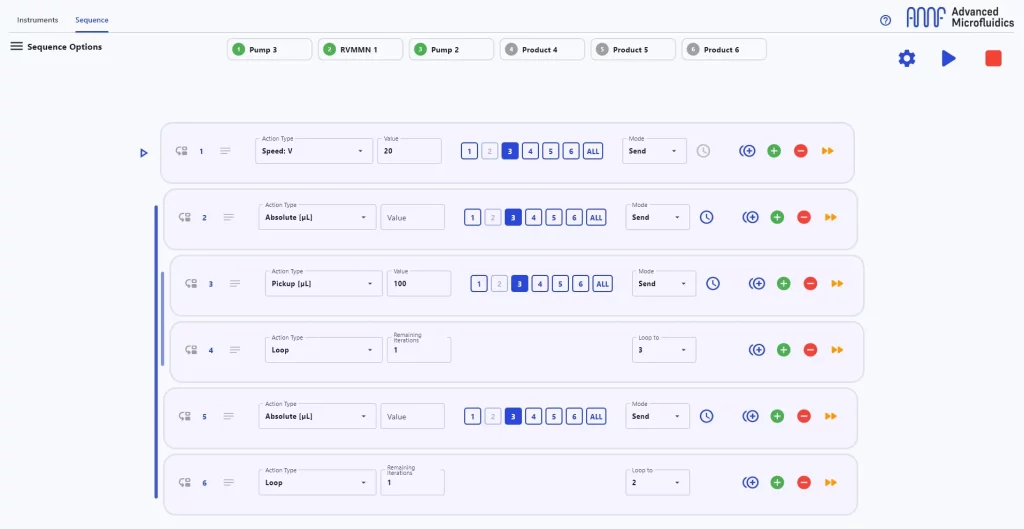Click fast-forward icon on step 1
The width and height of the screenshot is (1024, 529).
827,151
